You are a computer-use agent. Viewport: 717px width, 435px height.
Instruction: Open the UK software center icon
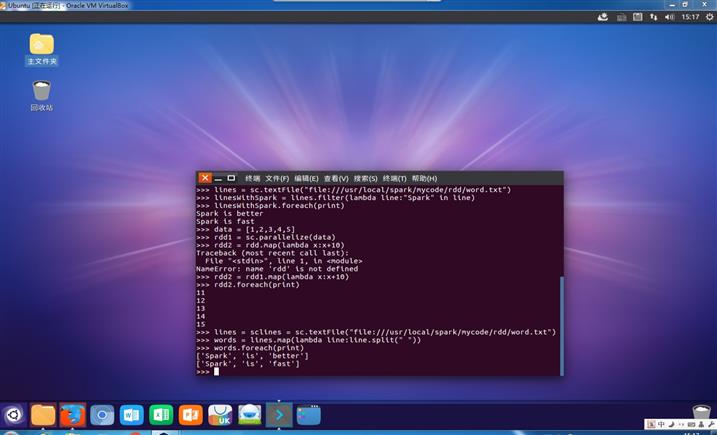click(220, 415)
